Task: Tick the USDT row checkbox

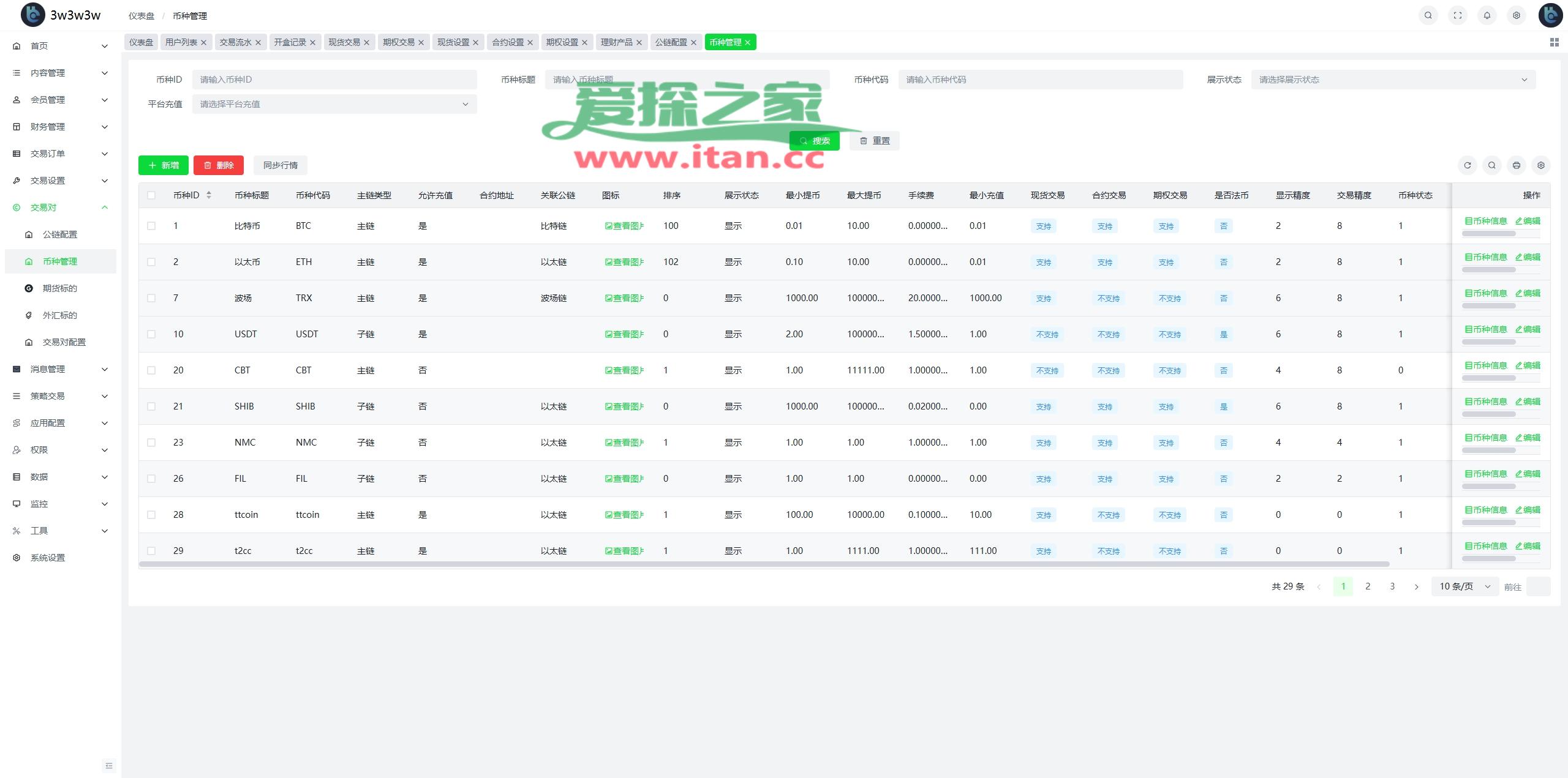Action: pyautogui.click(x=151, y=334)
